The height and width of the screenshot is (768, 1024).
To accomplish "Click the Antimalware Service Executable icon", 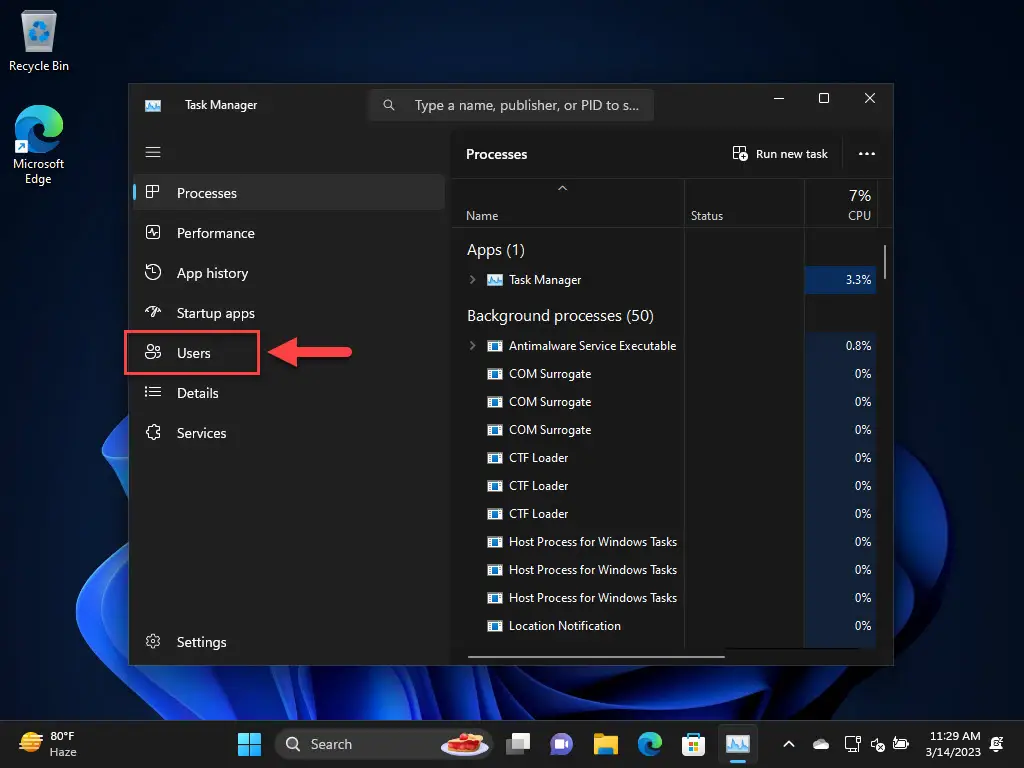I will pyautogui.click(x=495, y=345).
